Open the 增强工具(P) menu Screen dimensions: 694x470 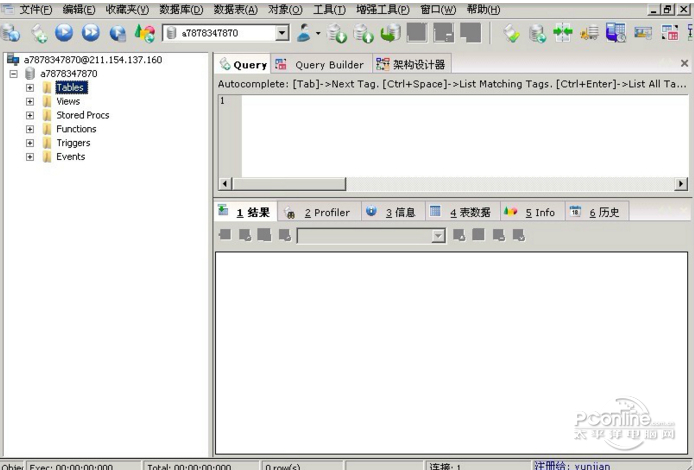click(x=383, y=10)
